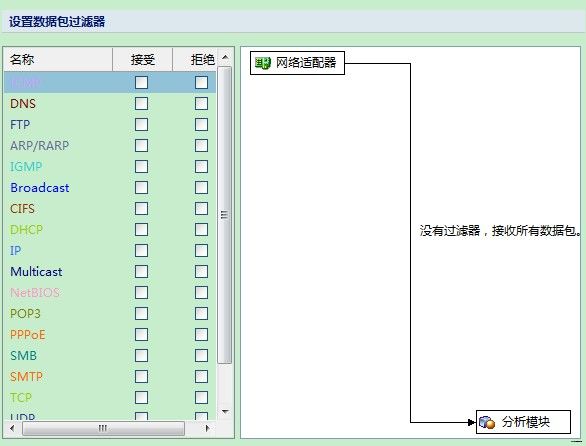Toggle accept checkbox for IGMP

[x=141, y=166]
